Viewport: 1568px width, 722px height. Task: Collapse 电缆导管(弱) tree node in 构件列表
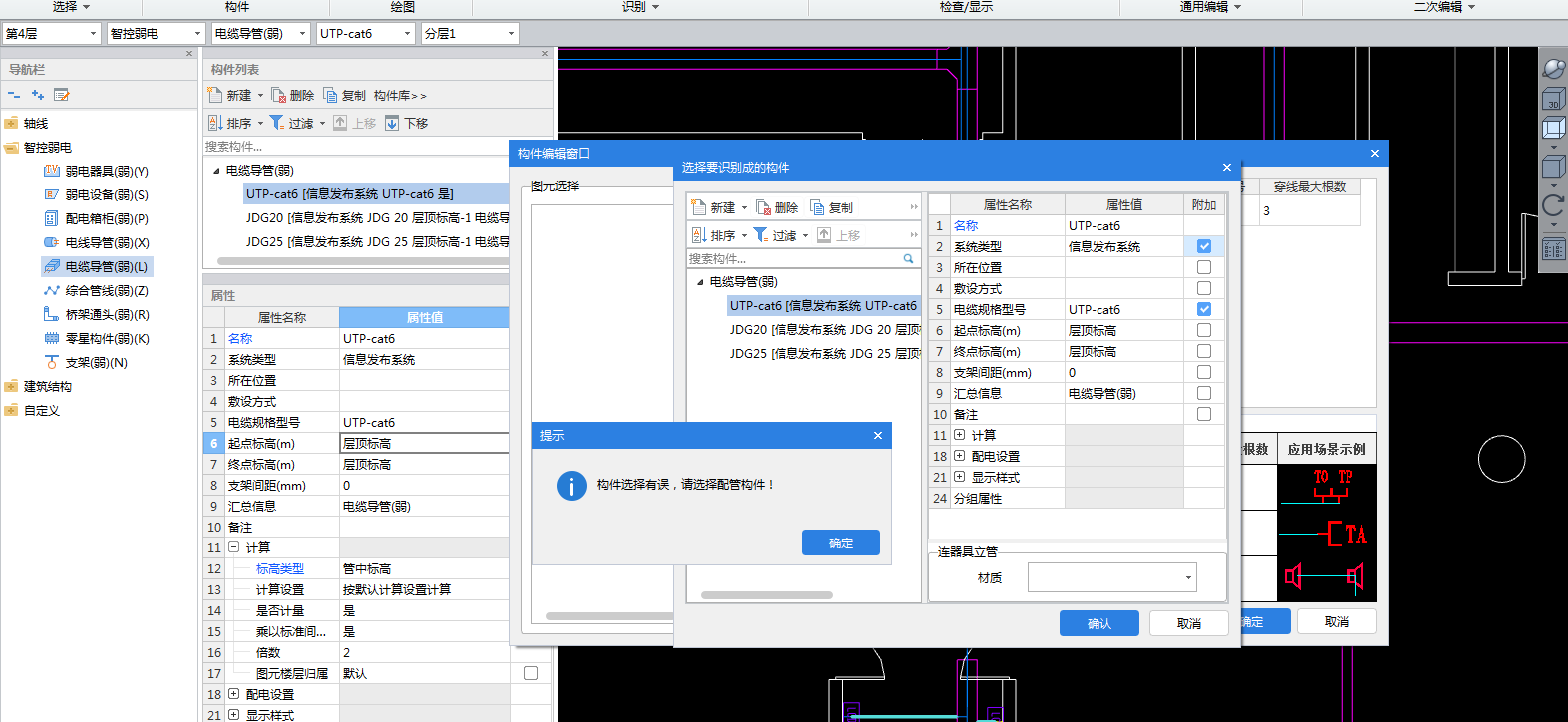(x=216, y=171)
